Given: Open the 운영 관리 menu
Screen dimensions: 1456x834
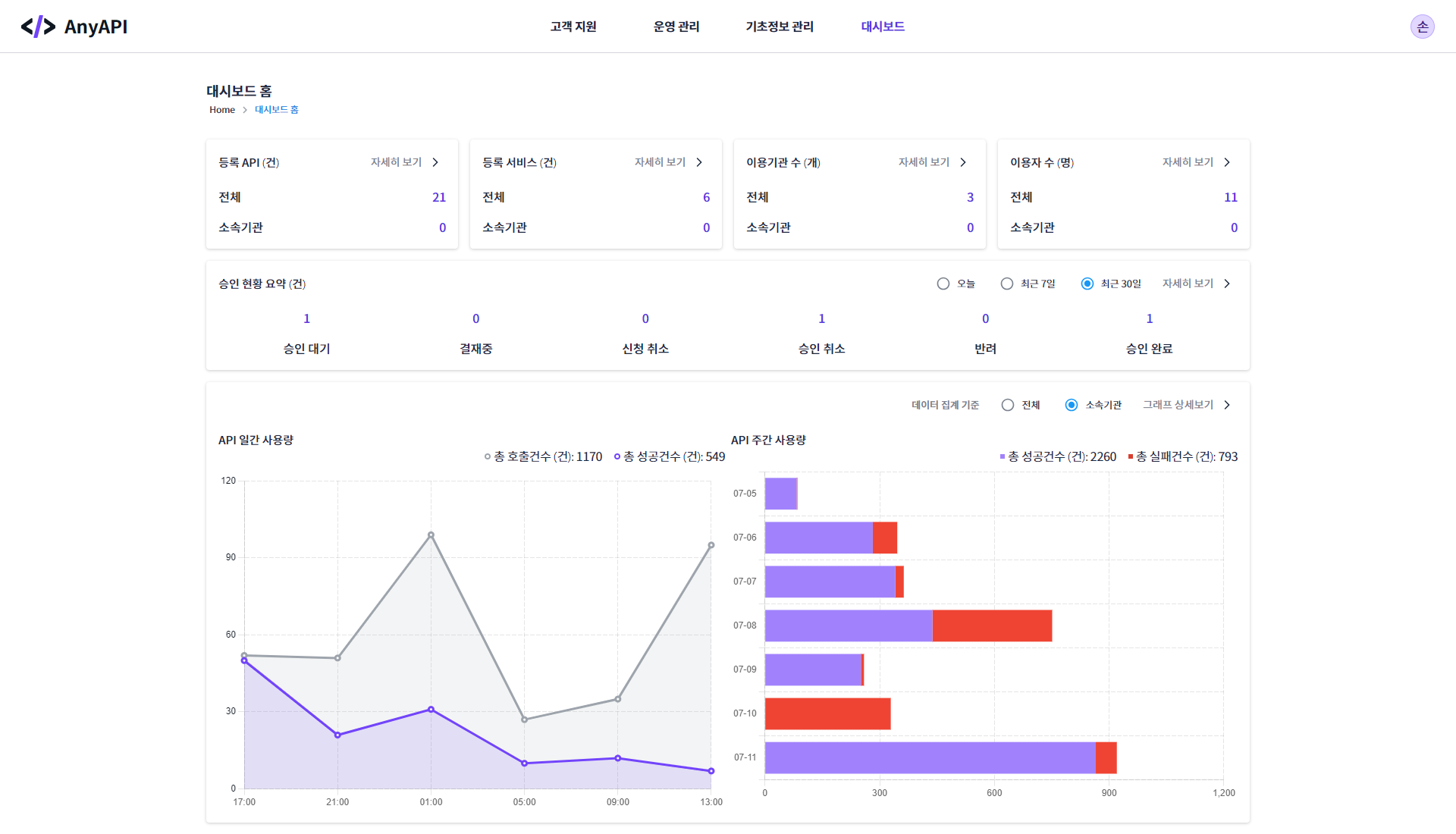Looking at the screenshot, I should 676,26.
